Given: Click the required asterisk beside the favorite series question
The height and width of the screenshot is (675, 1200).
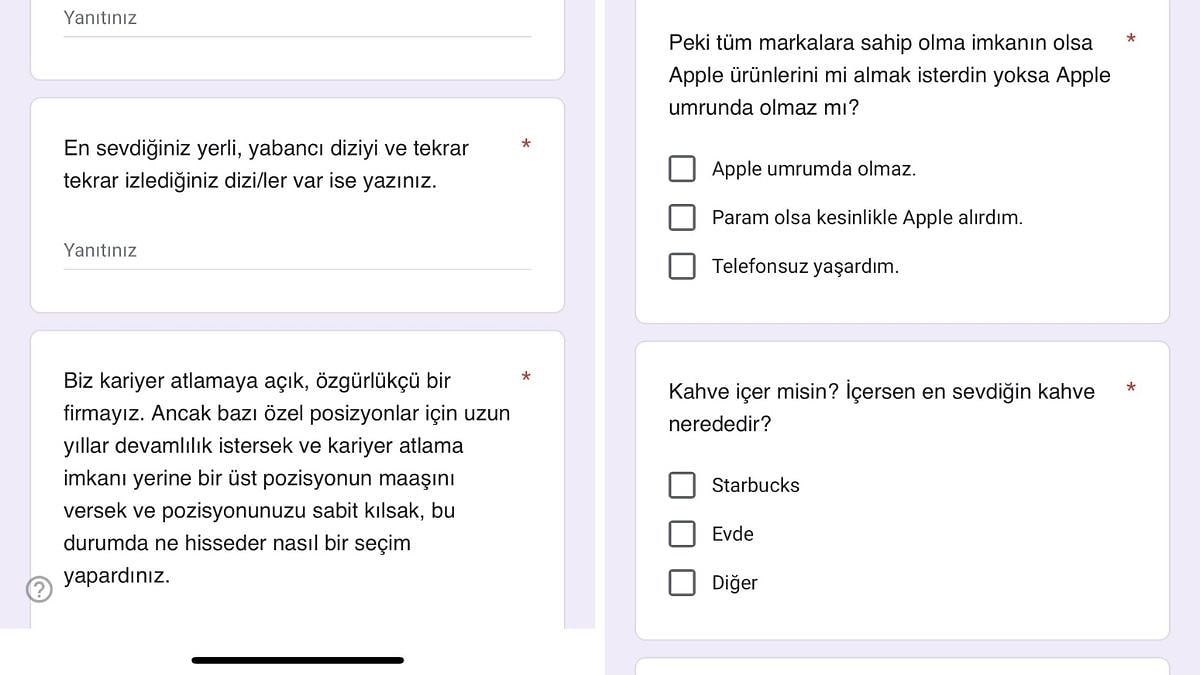Looking at the screenshot, I should pos(526,146).
